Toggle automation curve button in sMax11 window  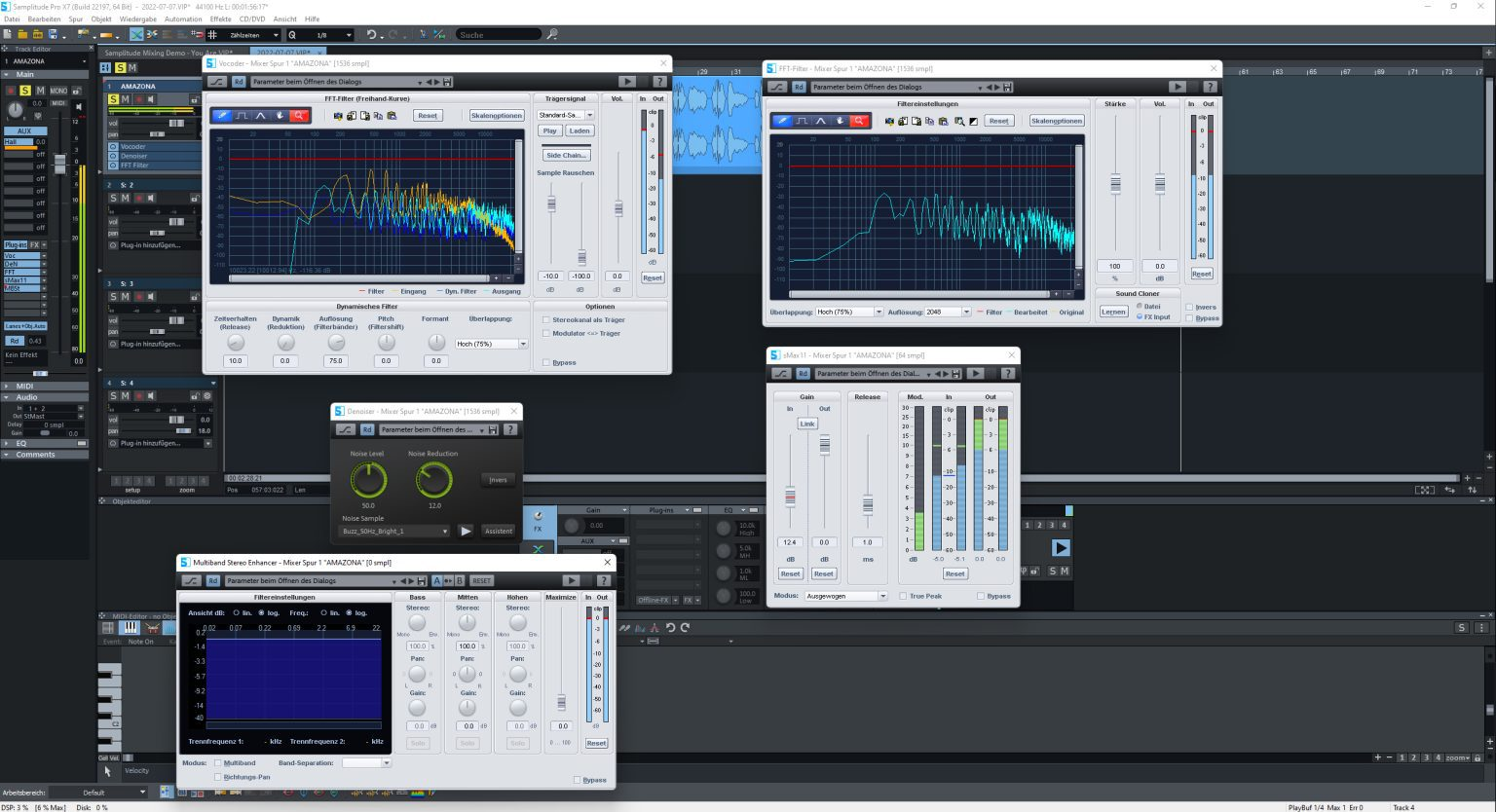781,373
